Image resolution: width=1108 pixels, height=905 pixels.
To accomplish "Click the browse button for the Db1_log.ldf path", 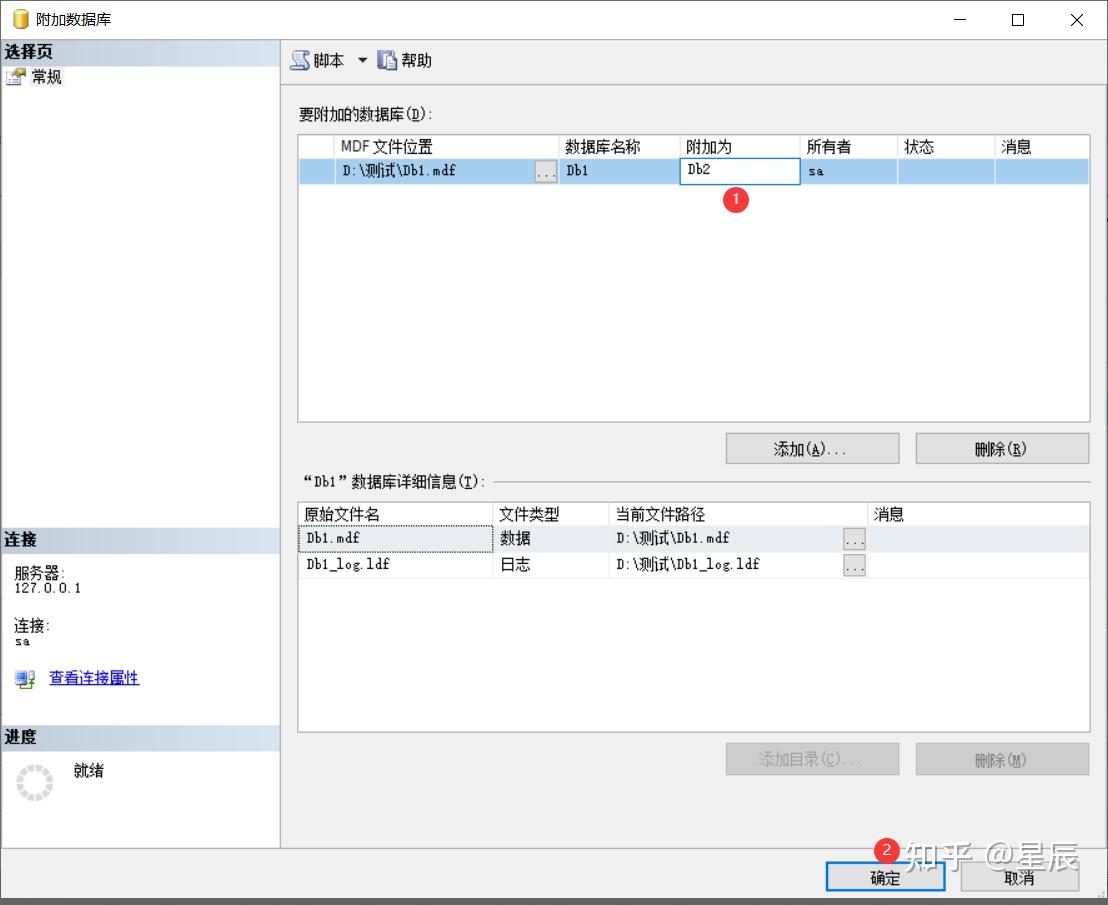I will (853, 564).
